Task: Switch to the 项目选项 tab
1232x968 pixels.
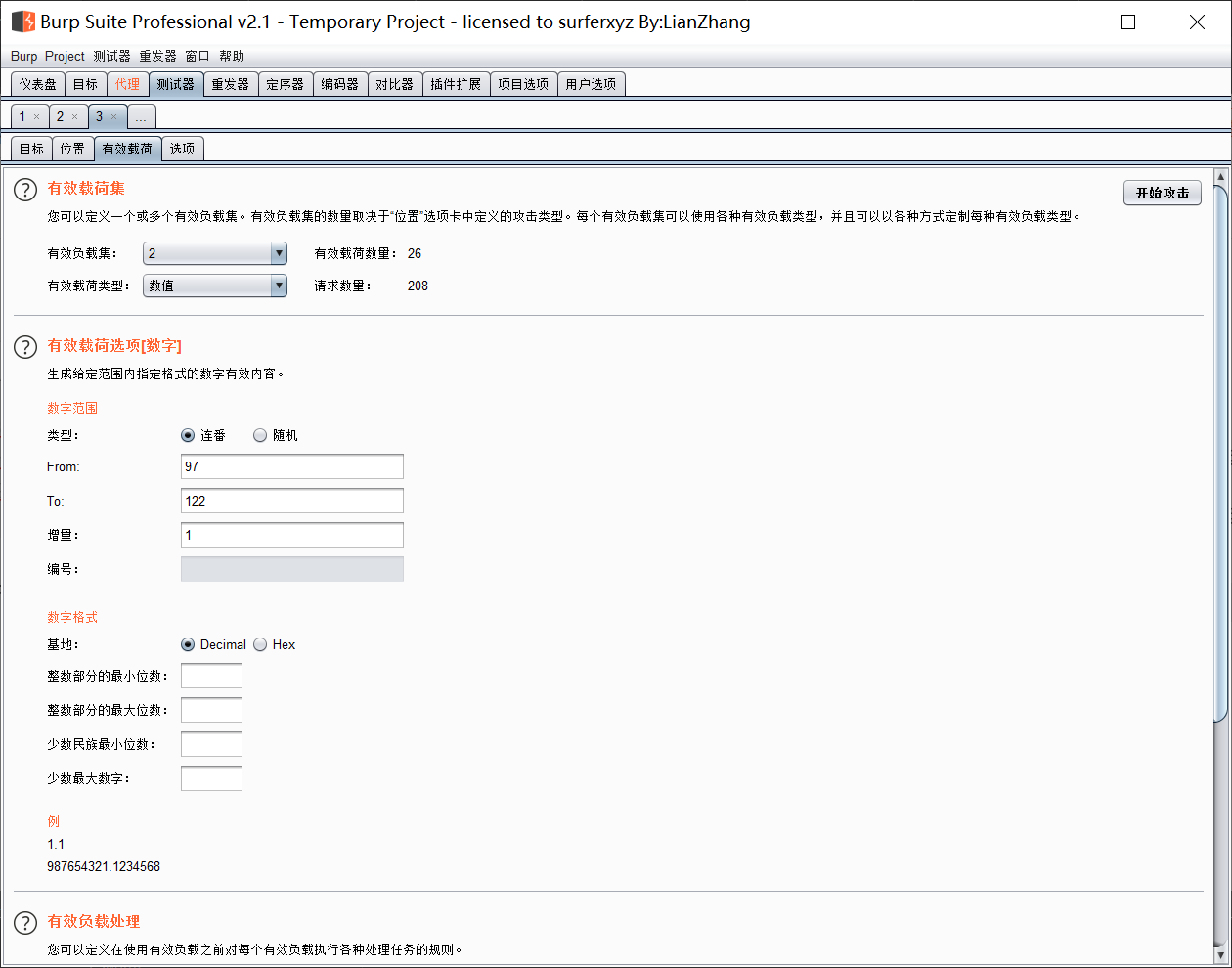Action: [x=523, y=85]
